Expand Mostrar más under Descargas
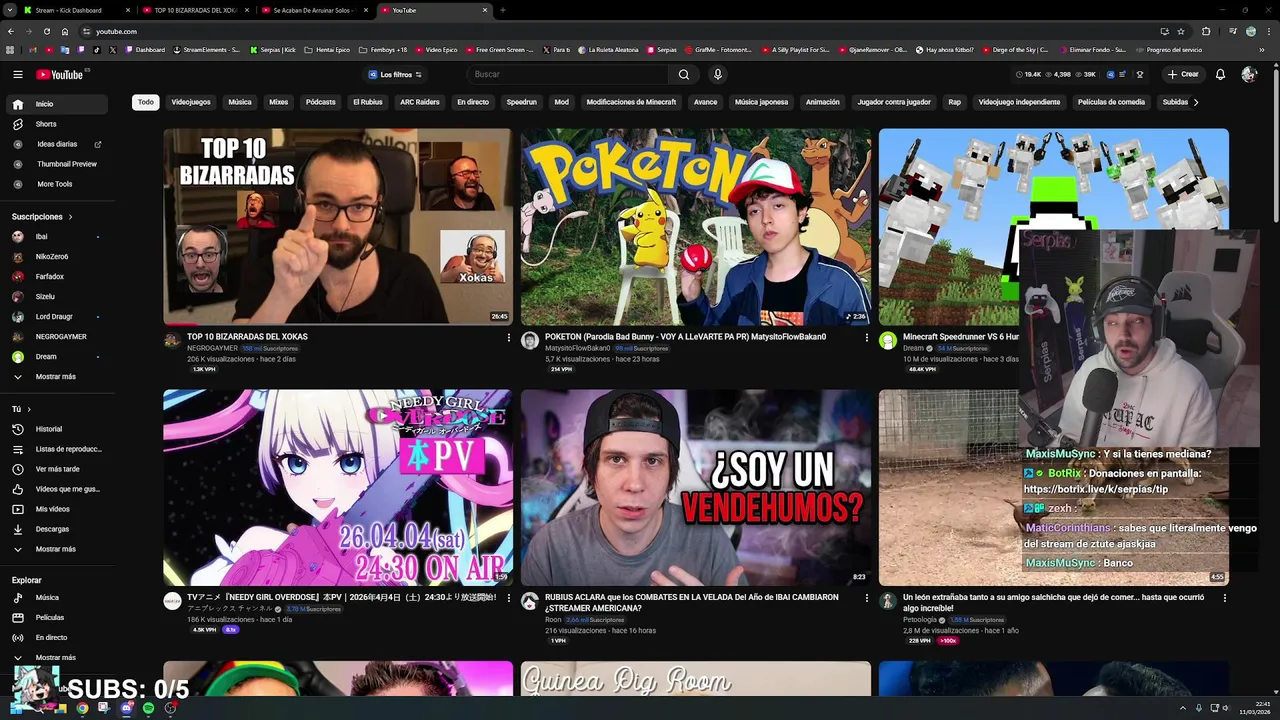The image size is (1280, 720). click(x=56, y=549)
